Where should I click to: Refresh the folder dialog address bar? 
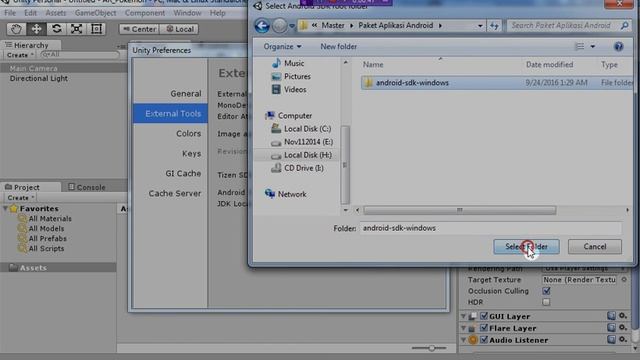494,26
